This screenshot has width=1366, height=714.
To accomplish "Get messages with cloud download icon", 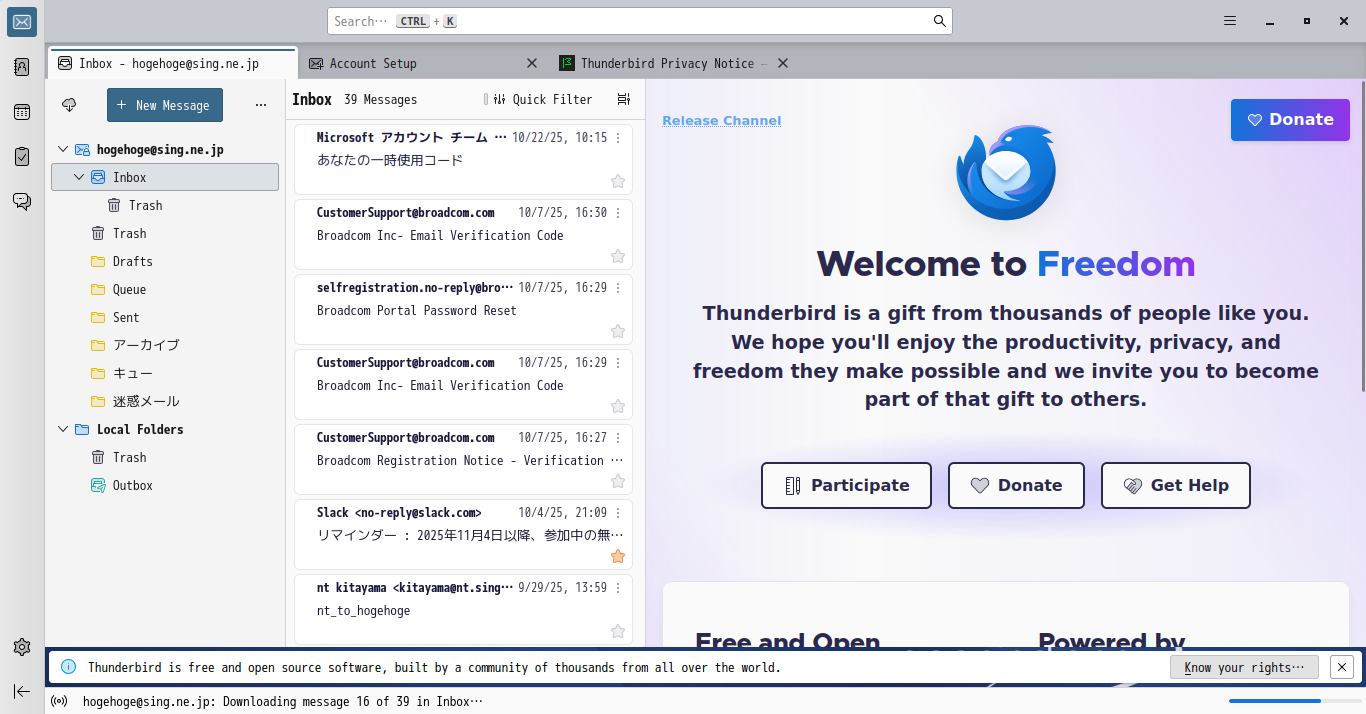I will tap(69, 105).
